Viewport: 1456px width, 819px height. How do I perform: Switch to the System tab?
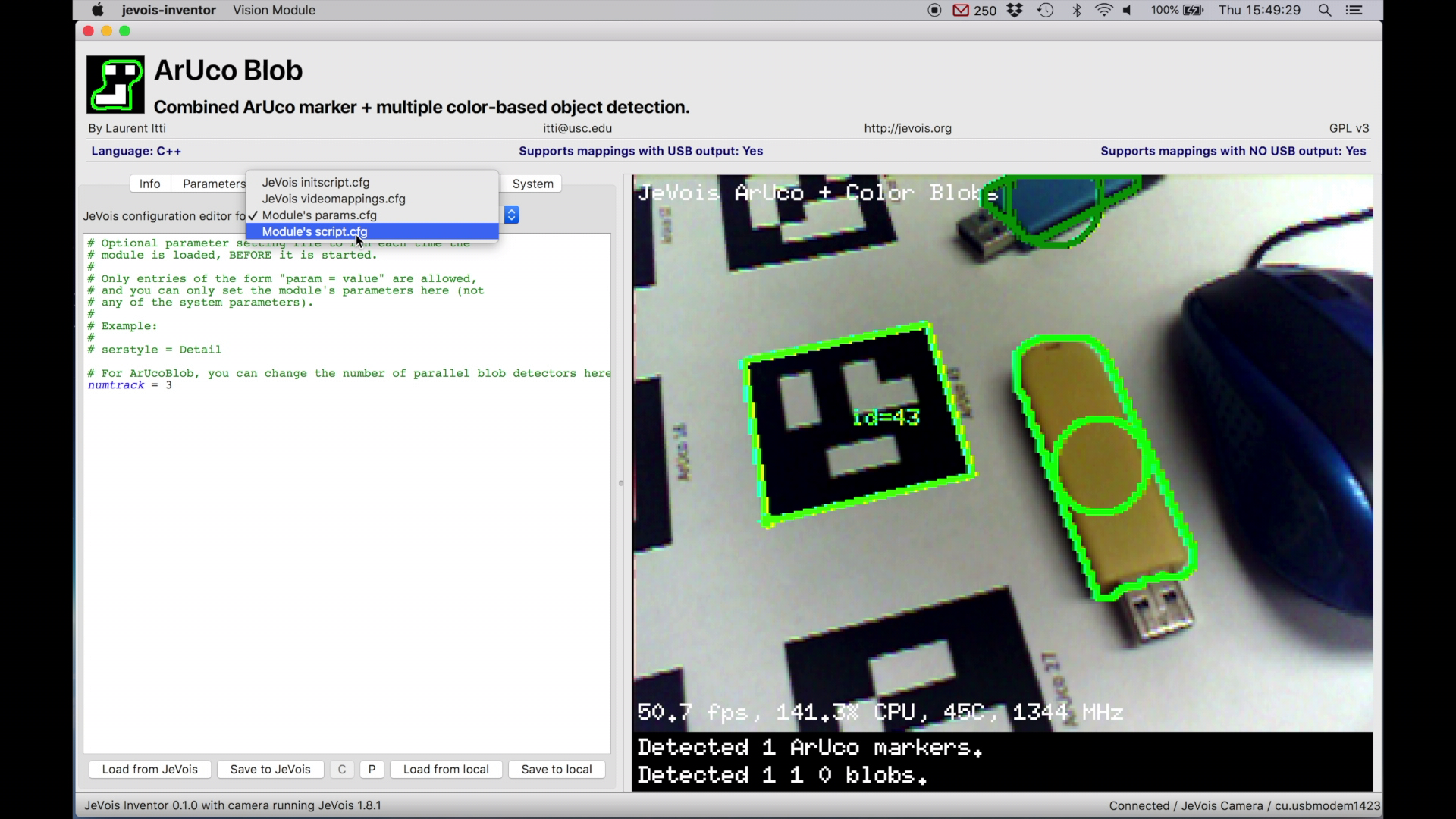(x=532, y=184)
